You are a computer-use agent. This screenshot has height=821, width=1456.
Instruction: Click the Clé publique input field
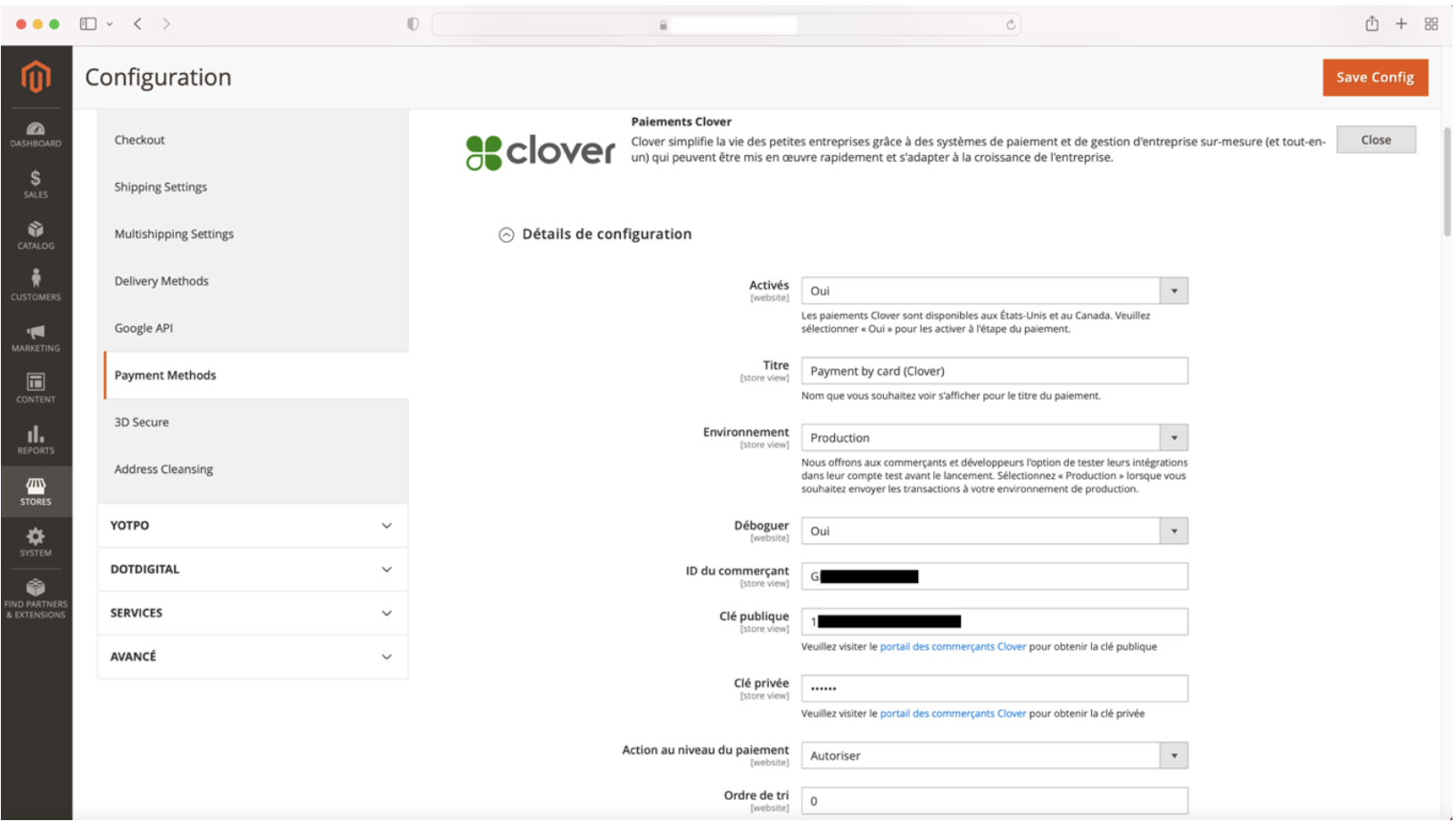coord(994,622)
